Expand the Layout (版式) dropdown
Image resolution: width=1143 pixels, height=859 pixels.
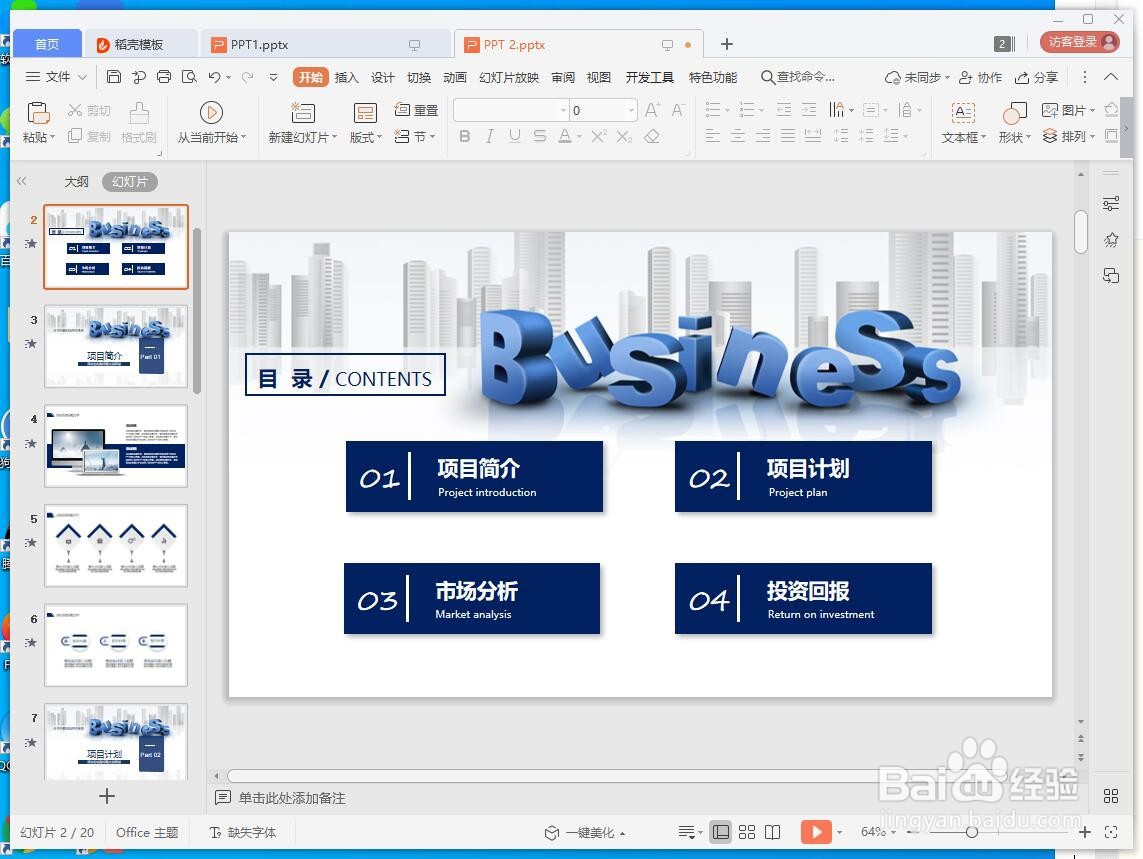coord(366,137)
